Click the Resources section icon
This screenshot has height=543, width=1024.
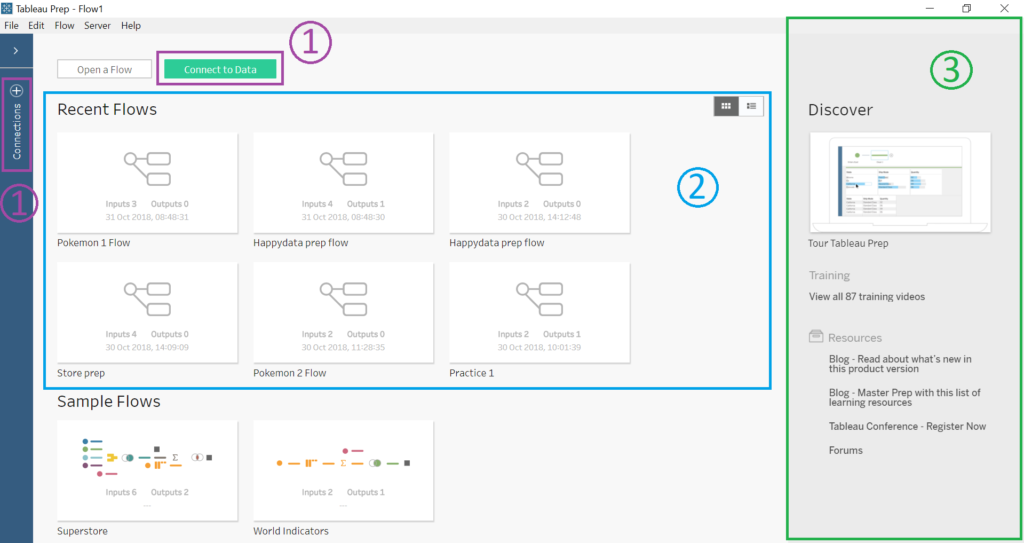click(816, 337)
